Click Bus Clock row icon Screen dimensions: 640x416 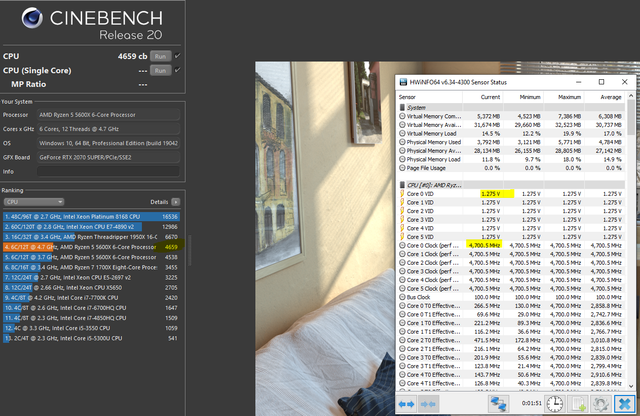coord(402,297)
